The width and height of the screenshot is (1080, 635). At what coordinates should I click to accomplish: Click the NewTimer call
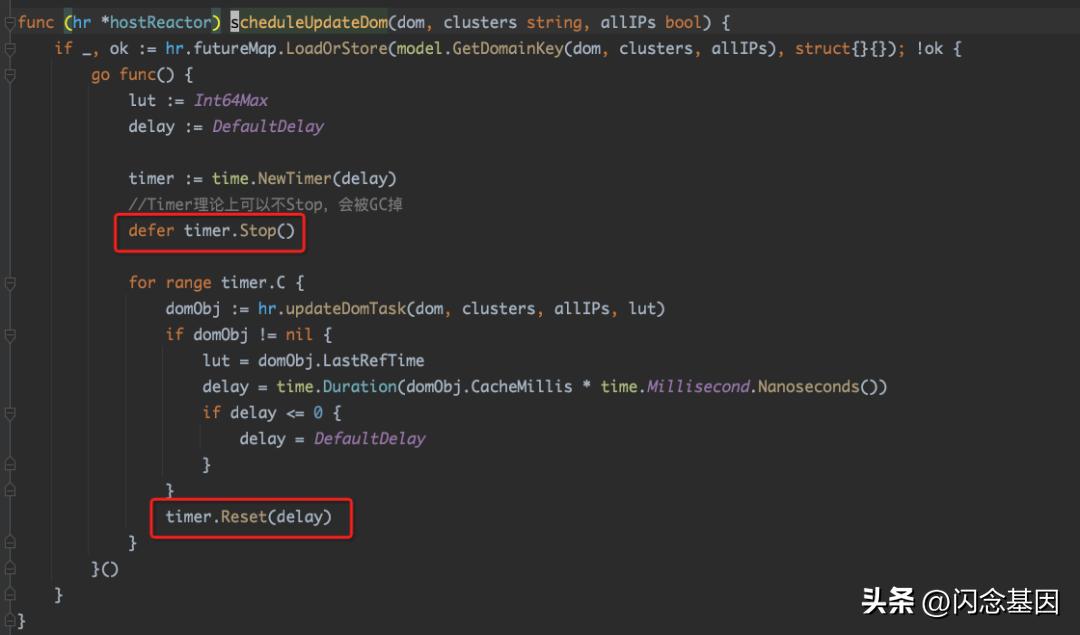[295, 178]
